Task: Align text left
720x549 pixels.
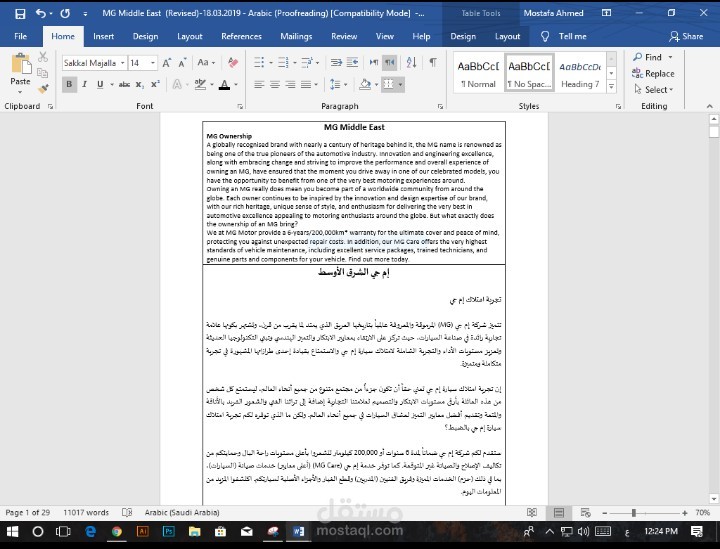Action: pyautogui.click(x=259, y=84)
